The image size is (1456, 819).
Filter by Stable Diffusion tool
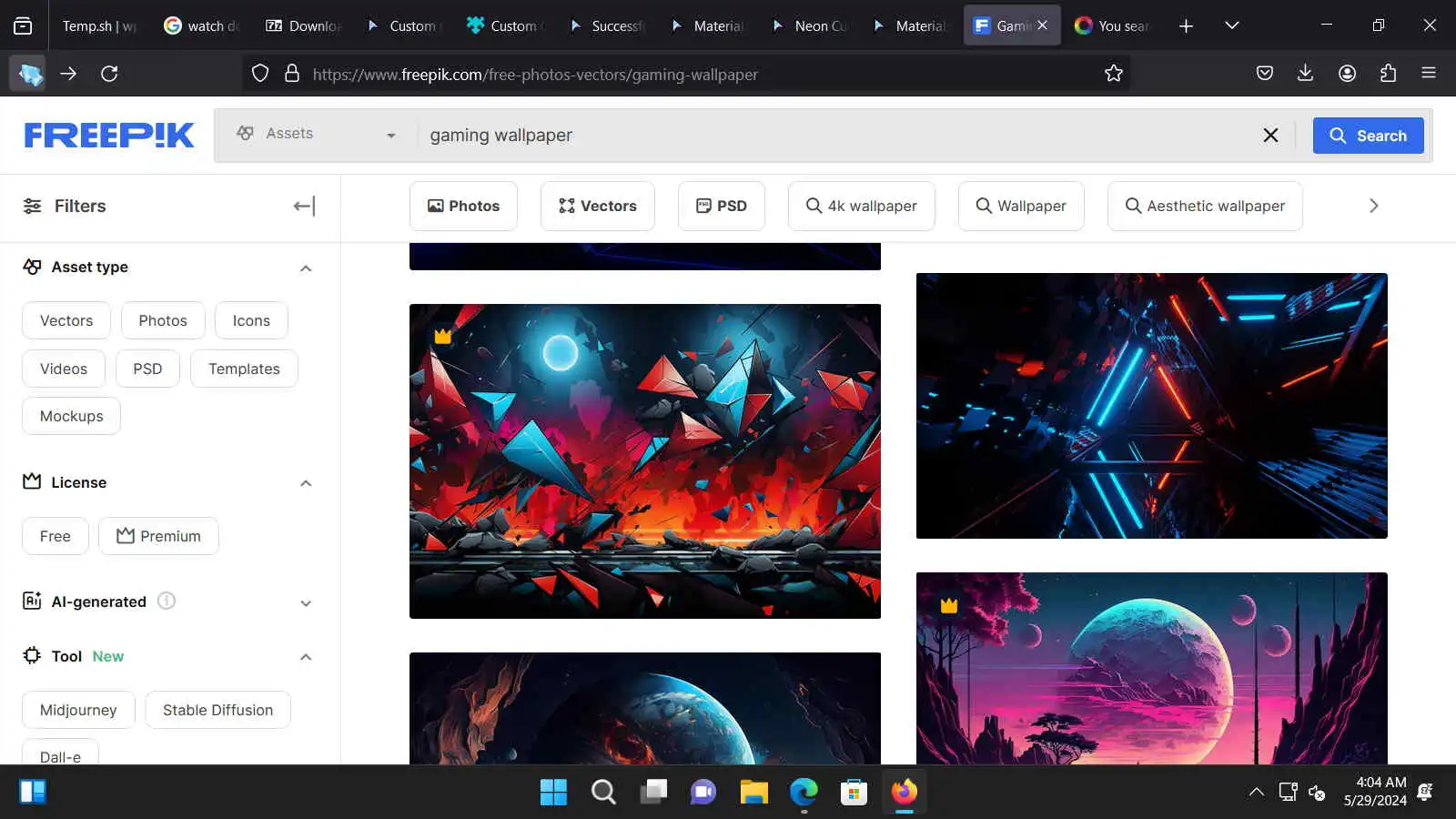coord(217,710)
